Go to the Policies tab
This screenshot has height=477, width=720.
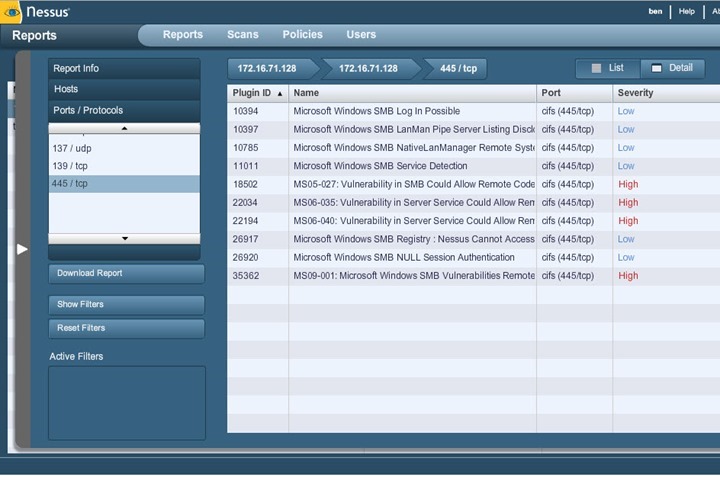click(x=302, y=34)
